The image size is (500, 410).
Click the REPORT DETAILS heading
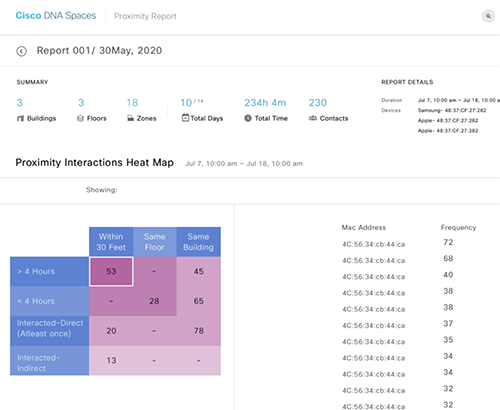407,82
